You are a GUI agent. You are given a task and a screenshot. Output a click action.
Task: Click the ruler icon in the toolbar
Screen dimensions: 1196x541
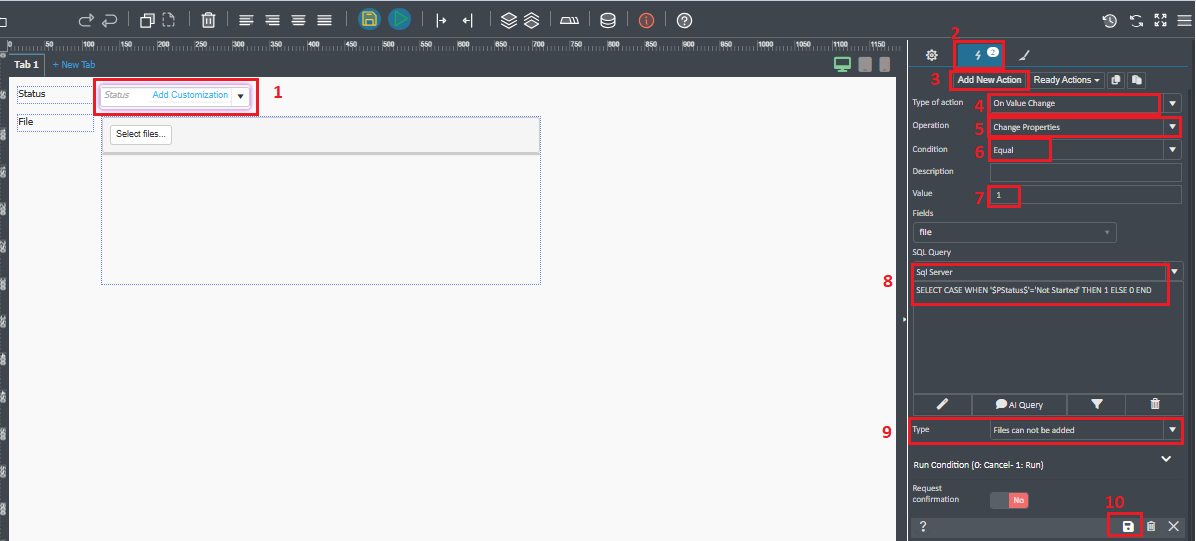coord(569,21)
